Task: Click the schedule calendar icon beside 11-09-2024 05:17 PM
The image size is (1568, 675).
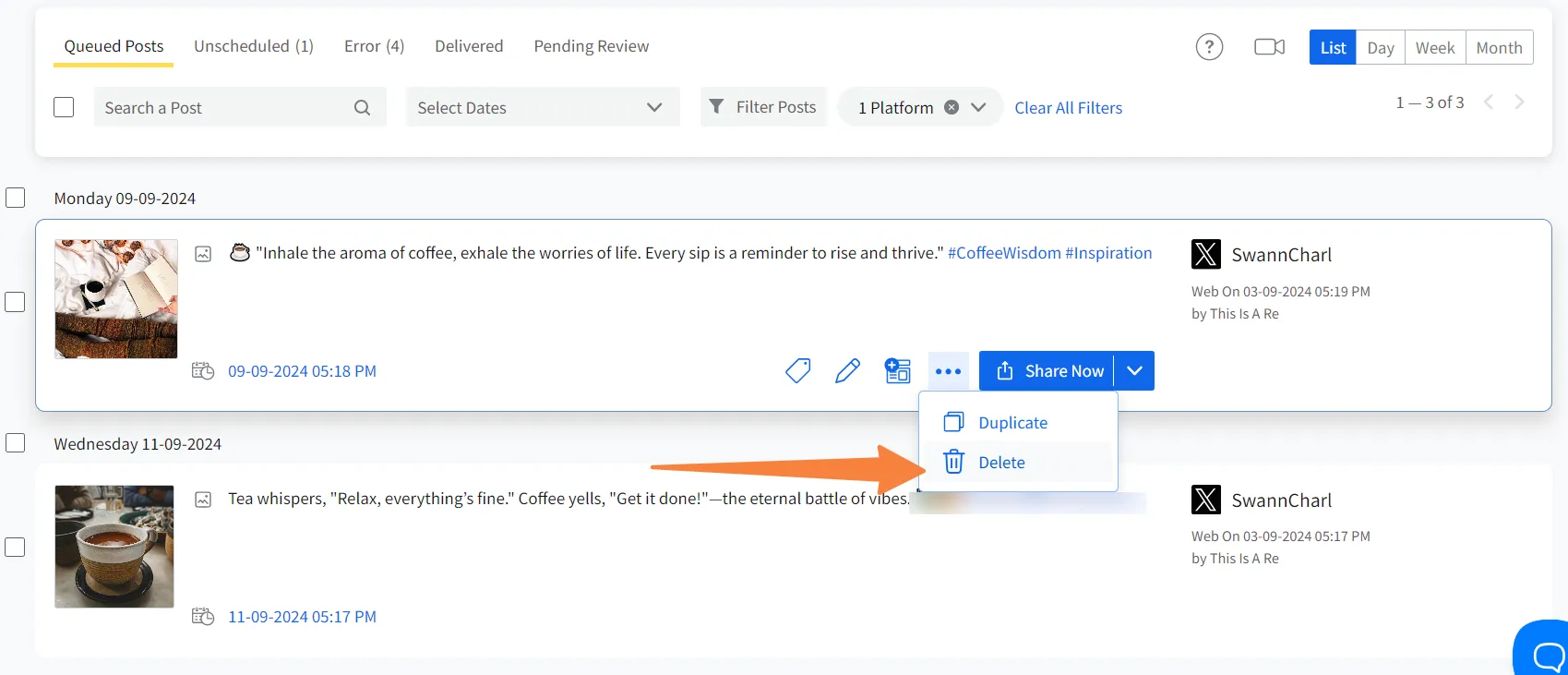Action: pyautogui.click(x=203, y=617)
